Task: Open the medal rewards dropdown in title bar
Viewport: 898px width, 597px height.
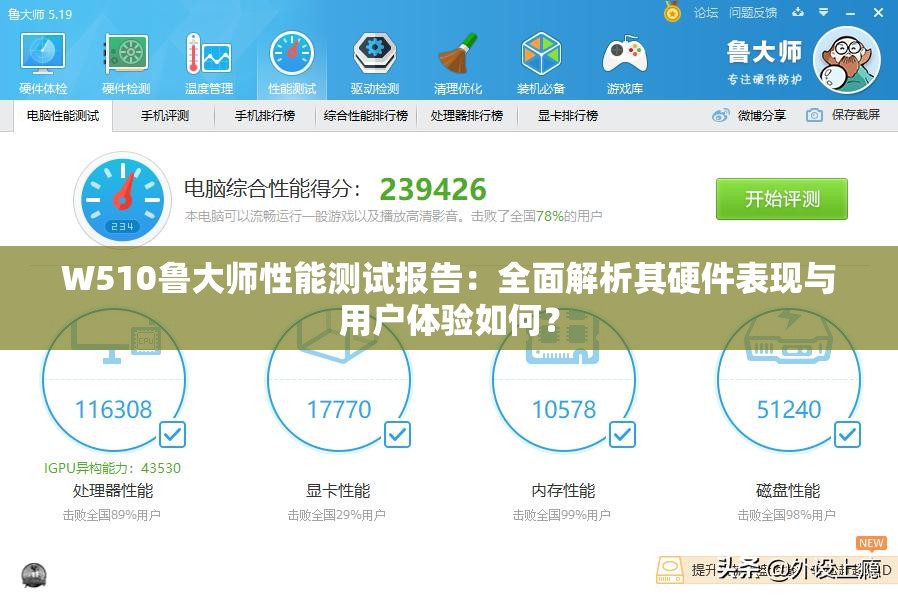Action: click(x=672, y=12)
